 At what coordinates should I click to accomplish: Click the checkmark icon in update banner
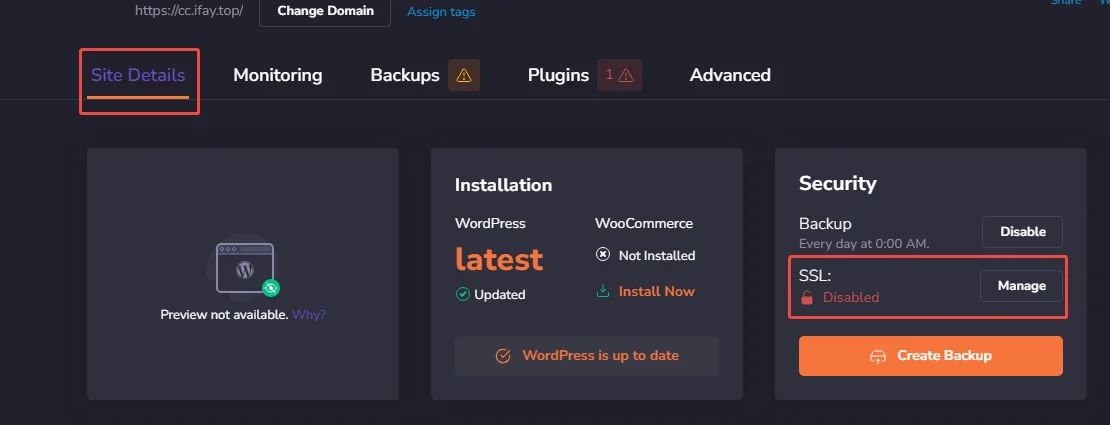503,356
